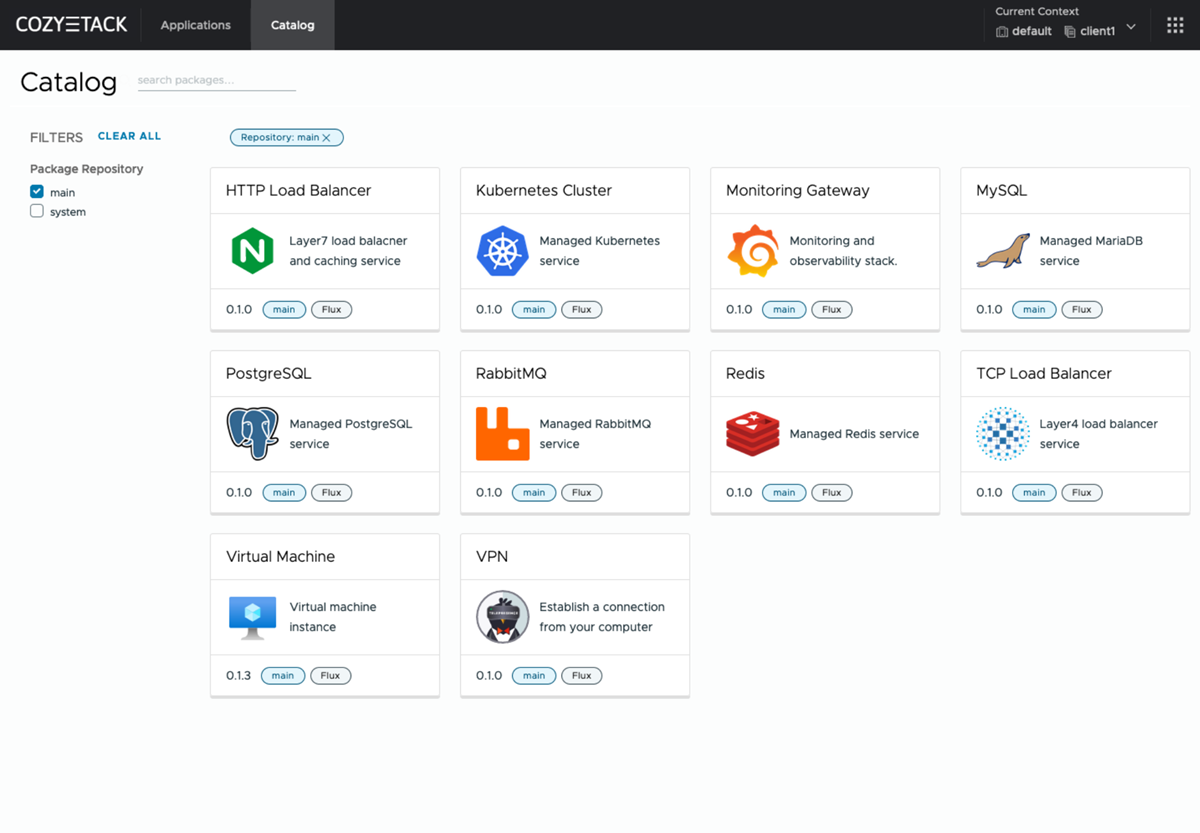Image resolution: width=1200 pixels, height=833 pixels.
Task: Open the apps grid icon in header
Action: (x=1175, y=25)
